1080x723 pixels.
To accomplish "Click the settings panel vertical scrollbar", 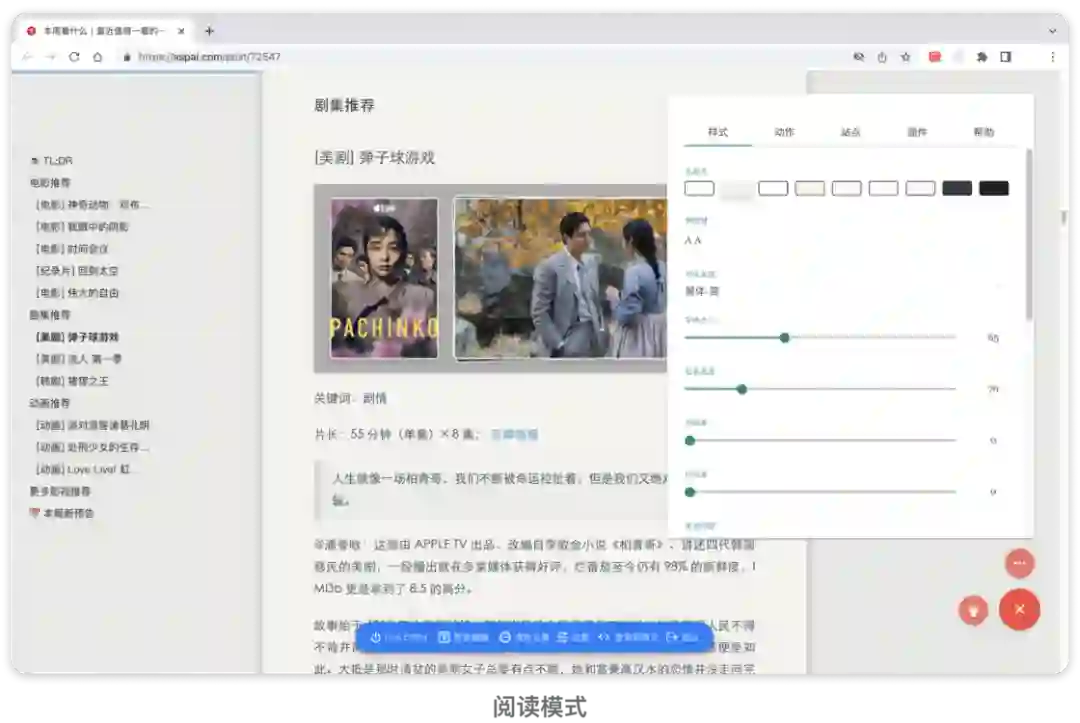I will (x=1029, y=235).
